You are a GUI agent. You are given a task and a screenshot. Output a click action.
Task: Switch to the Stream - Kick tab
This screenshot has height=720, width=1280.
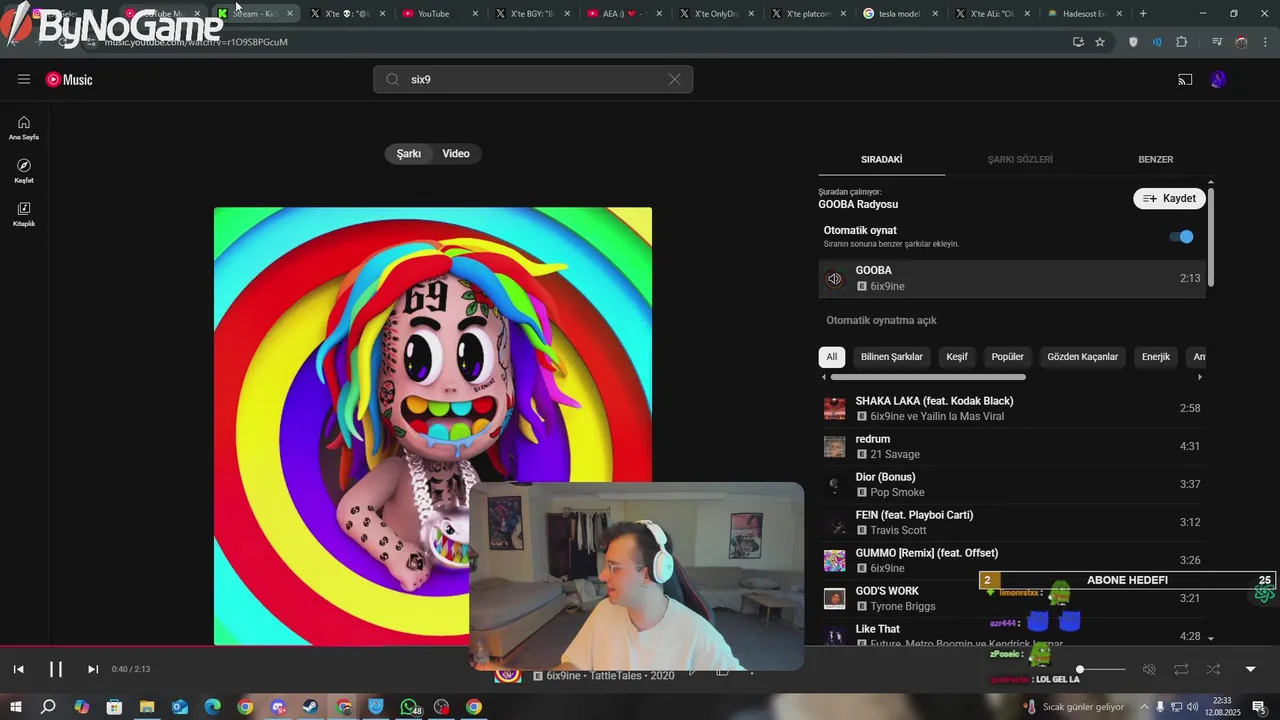click(x=255, y=14)
